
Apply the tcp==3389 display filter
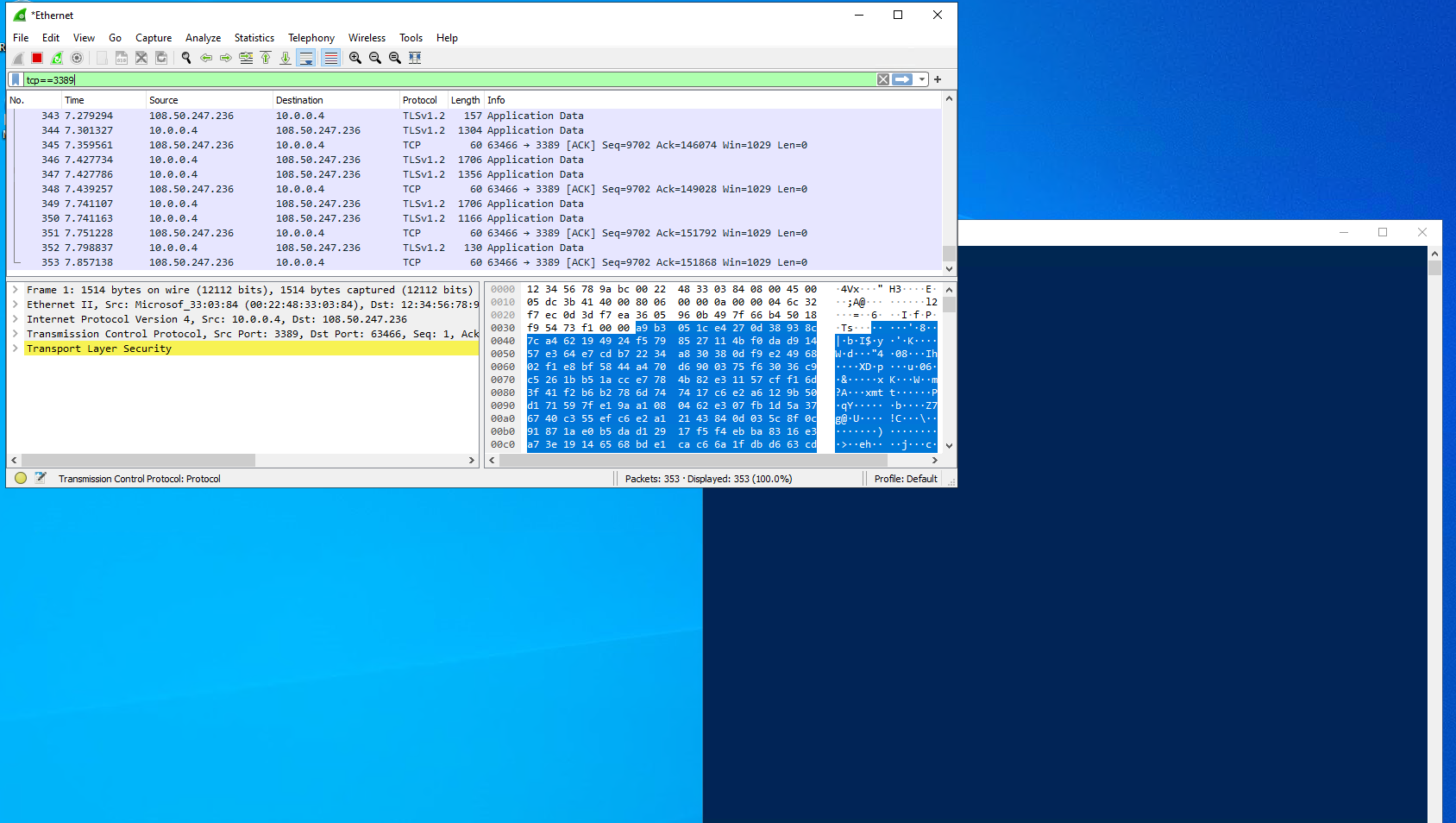[902, 79]
